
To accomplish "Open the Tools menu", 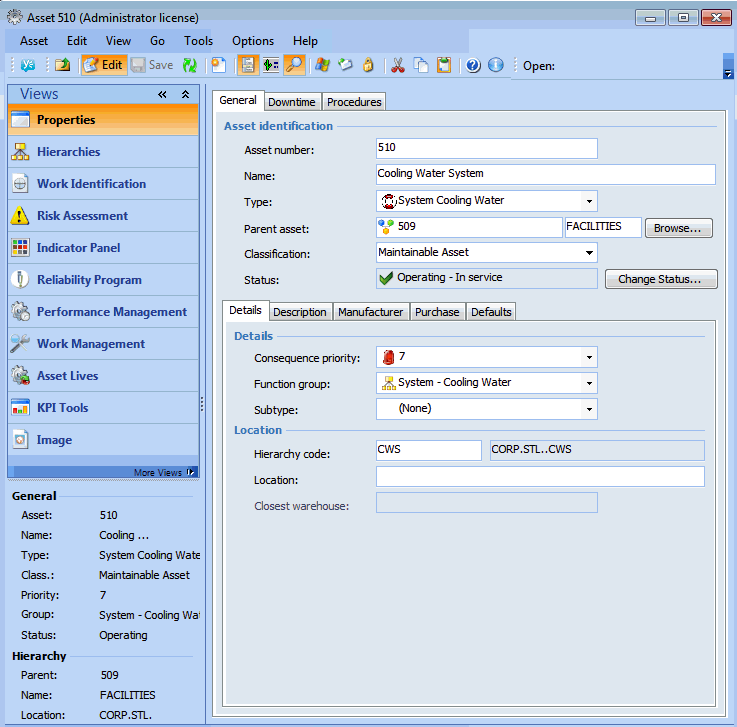I will (198, 41).
